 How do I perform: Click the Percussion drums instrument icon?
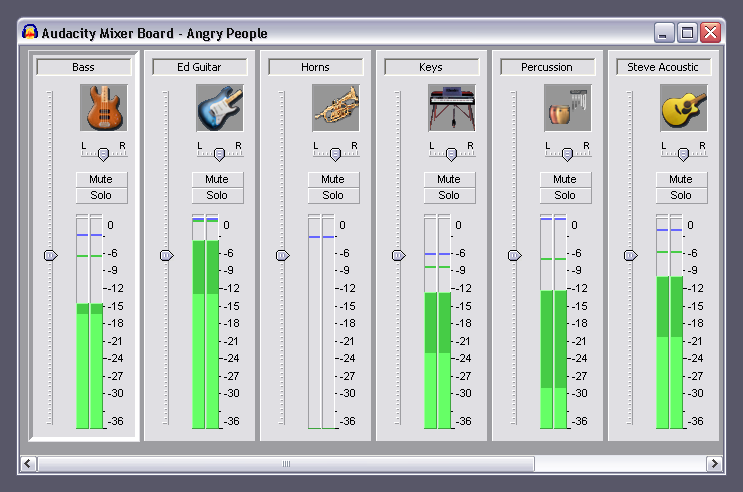click(x=568, y=108)
